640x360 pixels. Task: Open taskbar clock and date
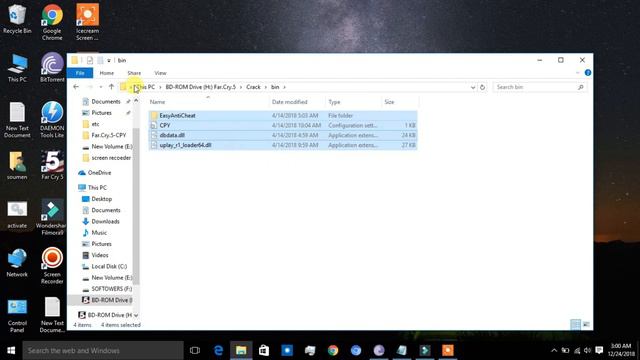[x=621, y=350]
